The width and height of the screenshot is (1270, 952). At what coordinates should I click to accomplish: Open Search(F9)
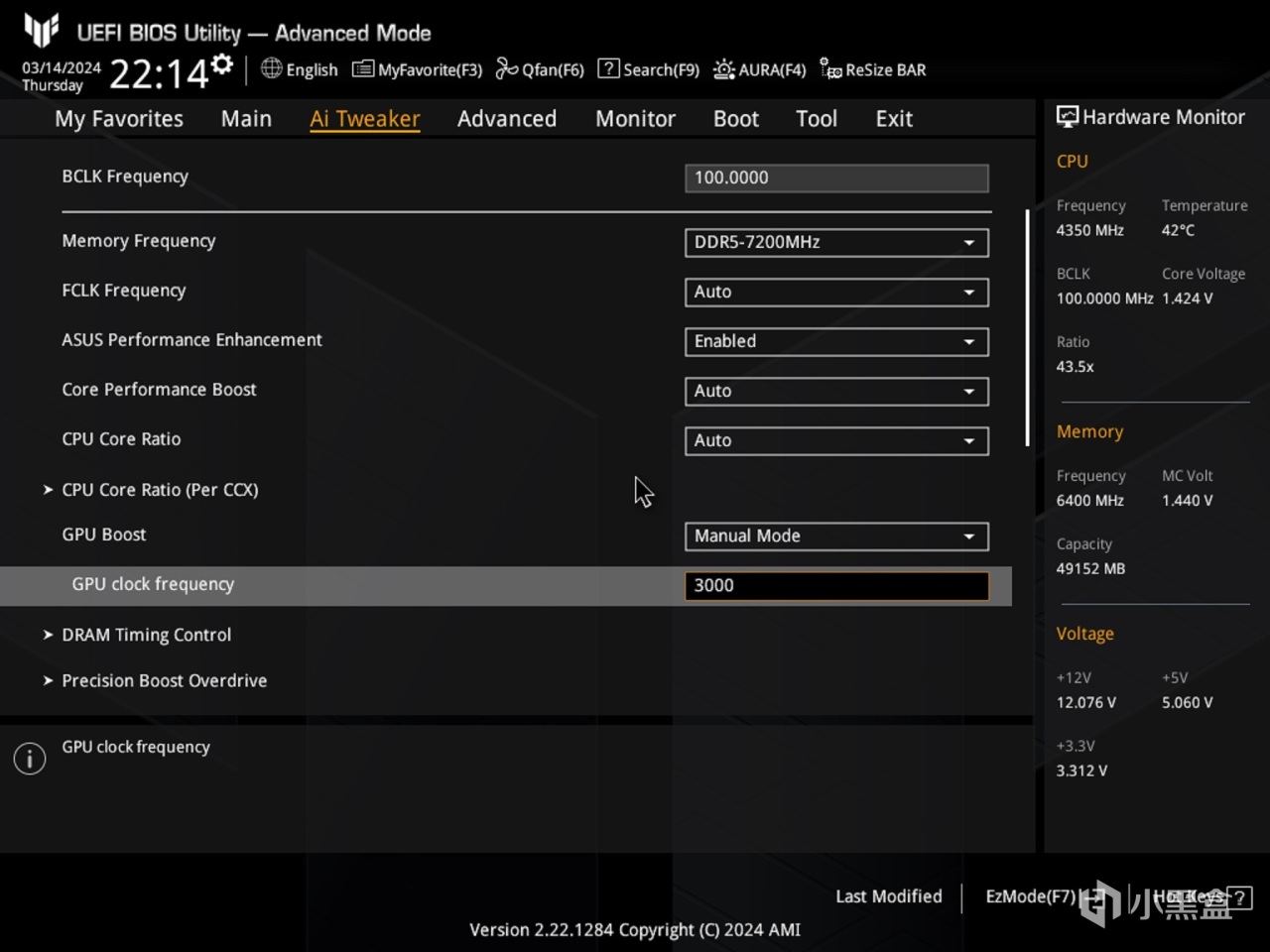[649, 69]
